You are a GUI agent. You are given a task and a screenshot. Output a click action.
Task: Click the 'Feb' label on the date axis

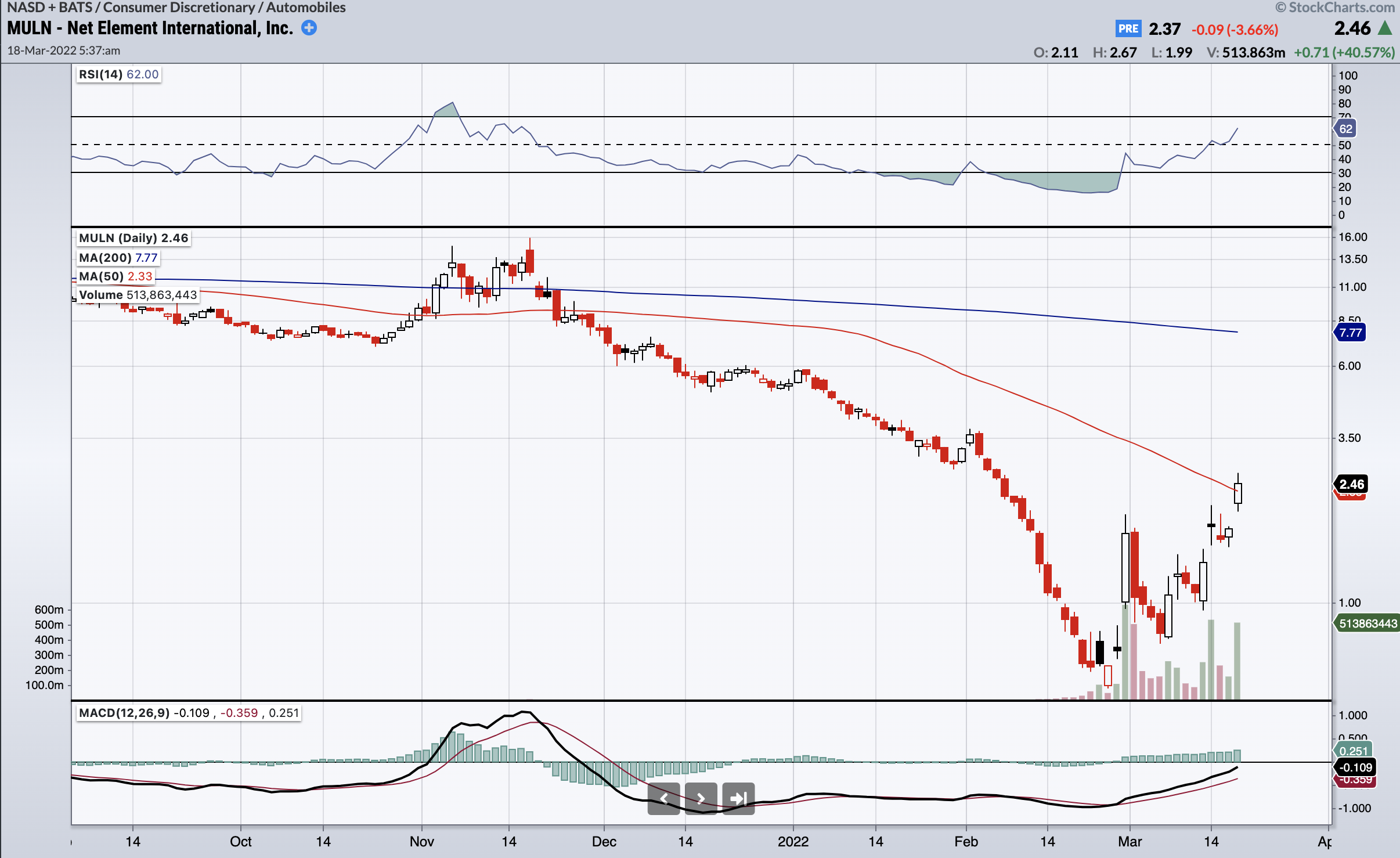click(x=966, y=842)
